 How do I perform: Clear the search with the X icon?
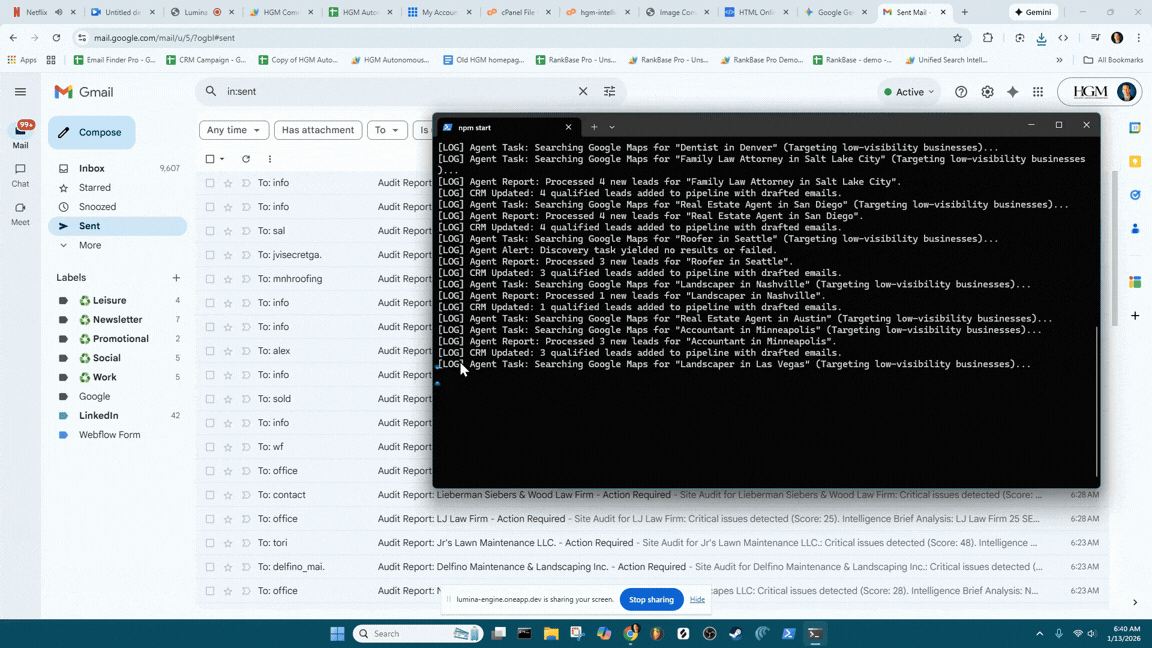[583, 92]
